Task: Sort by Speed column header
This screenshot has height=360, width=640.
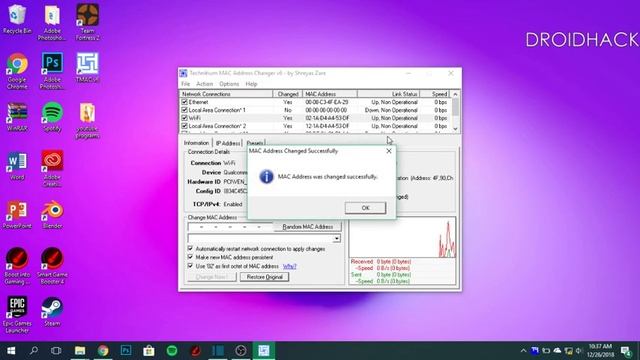Action: click(435, 94)
